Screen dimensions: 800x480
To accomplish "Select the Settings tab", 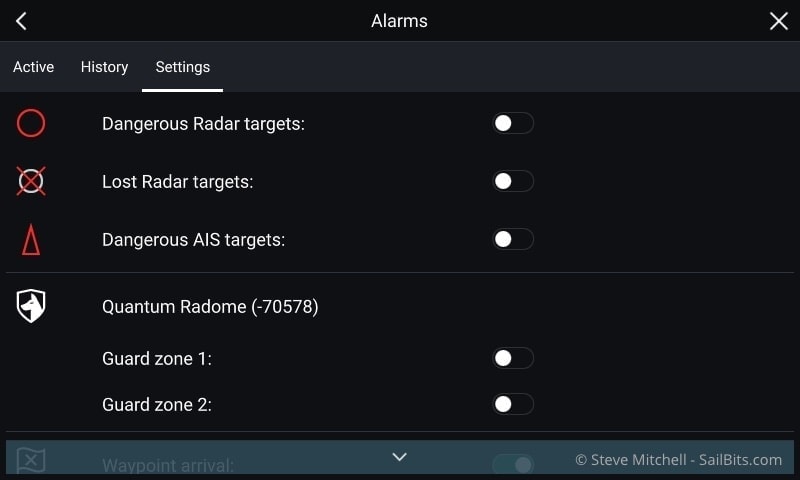I will pos(183,67).
